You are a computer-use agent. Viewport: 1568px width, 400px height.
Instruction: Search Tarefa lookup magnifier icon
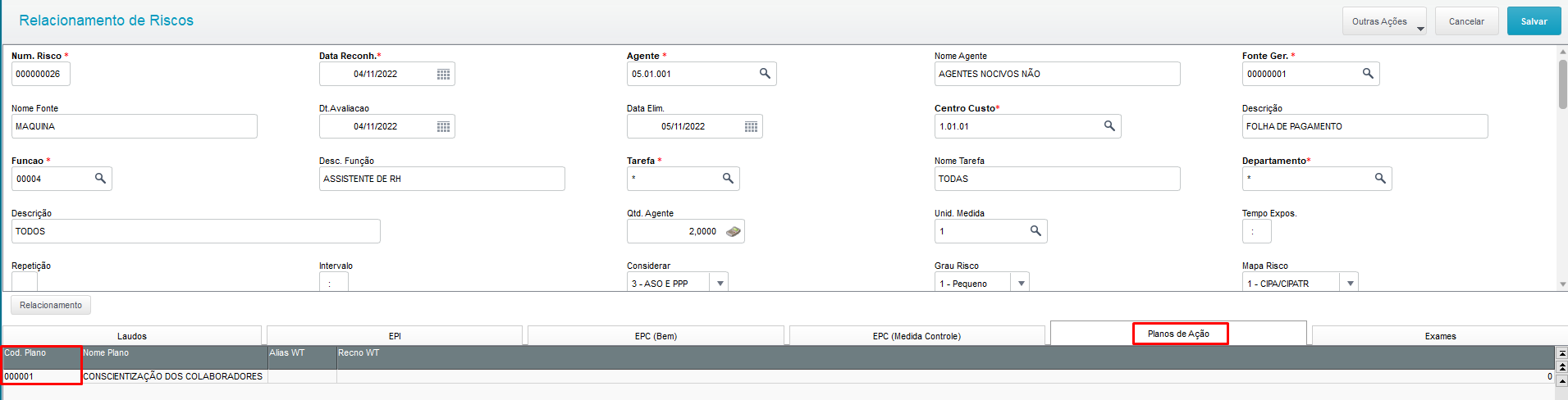pyautogui.click(x=728, y=179)
